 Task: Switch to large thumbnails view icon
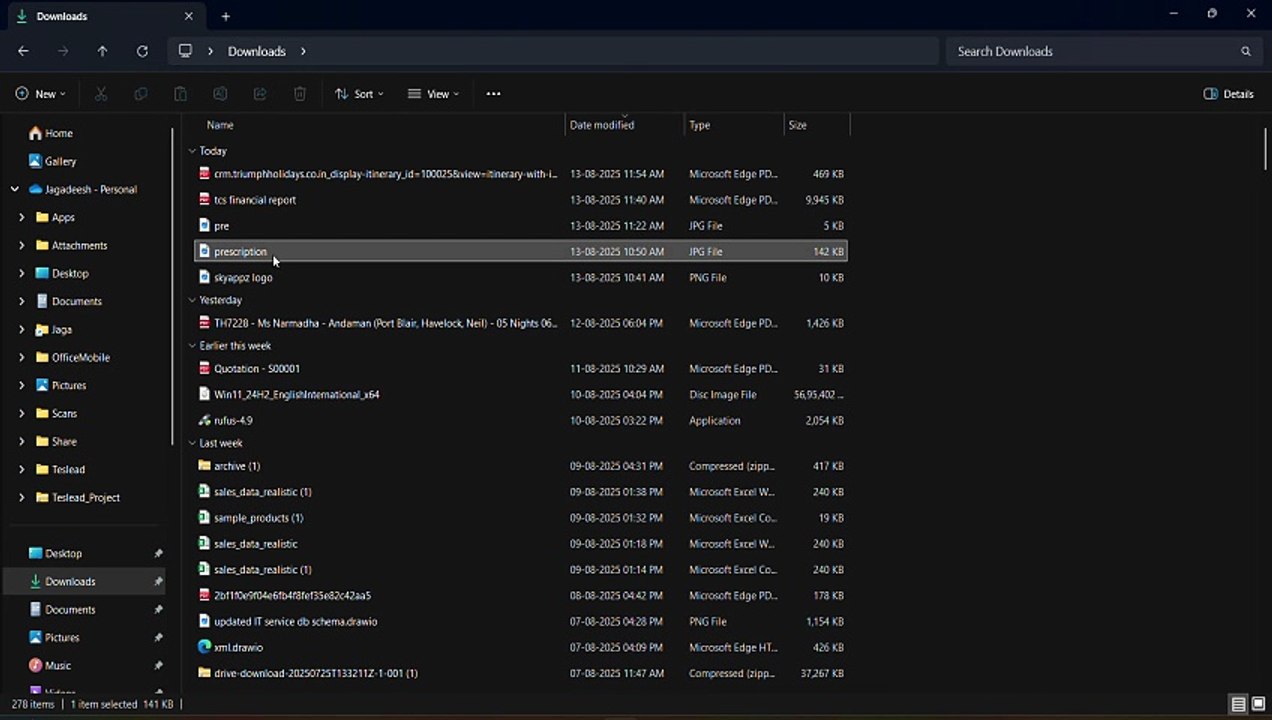(1258, 704)
